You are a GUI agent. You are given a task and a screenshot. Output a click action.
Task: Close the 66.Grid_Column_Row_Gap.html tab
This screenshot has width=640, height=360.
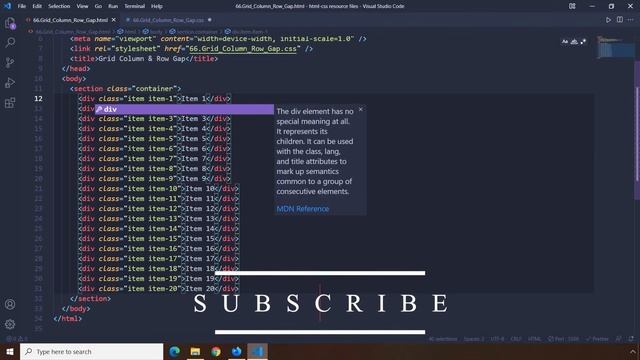tap(113, 20)
